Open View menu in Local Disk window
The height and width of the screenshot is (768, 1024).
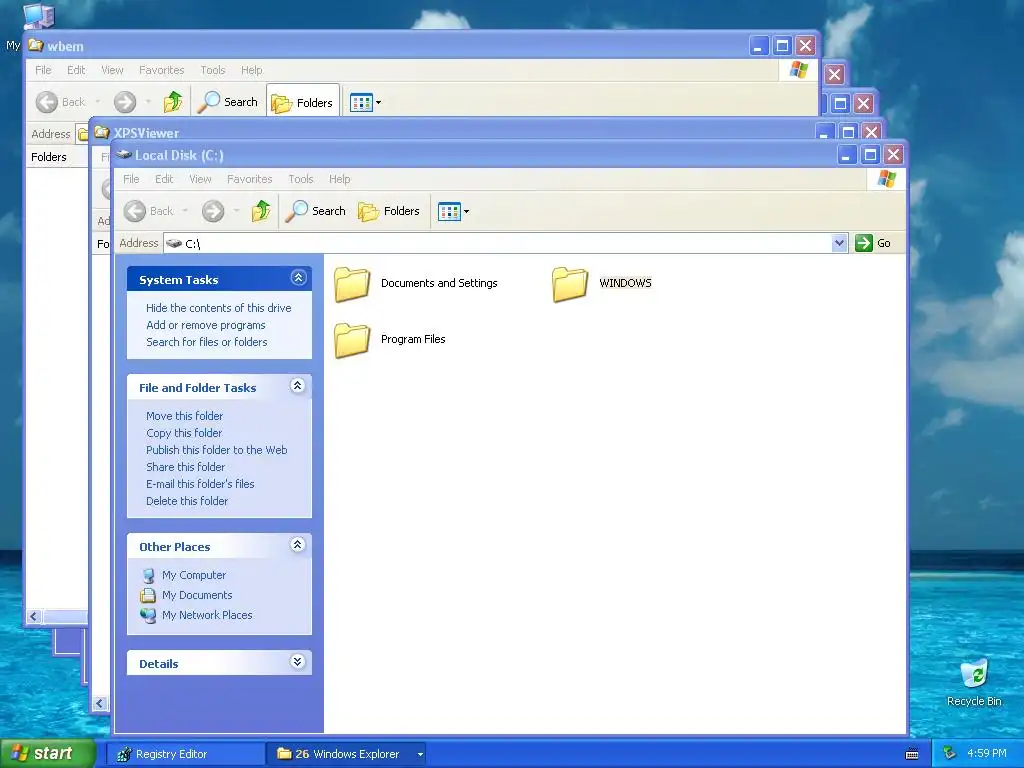200,179
